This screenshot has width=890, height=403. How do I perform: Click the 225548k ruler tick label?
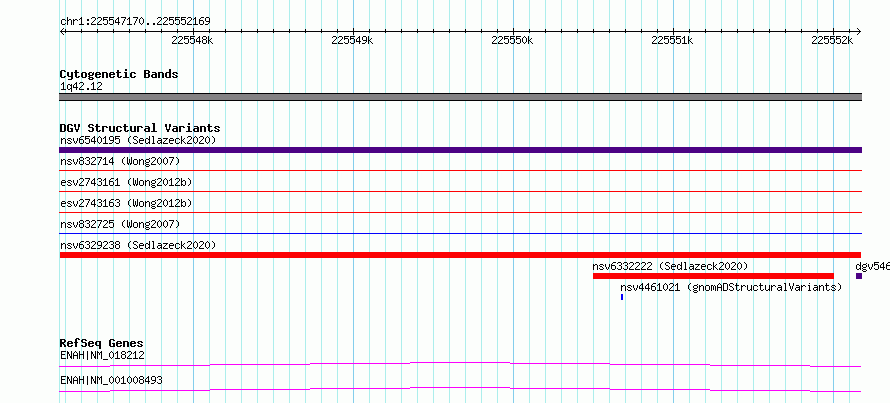pos(192,40)
